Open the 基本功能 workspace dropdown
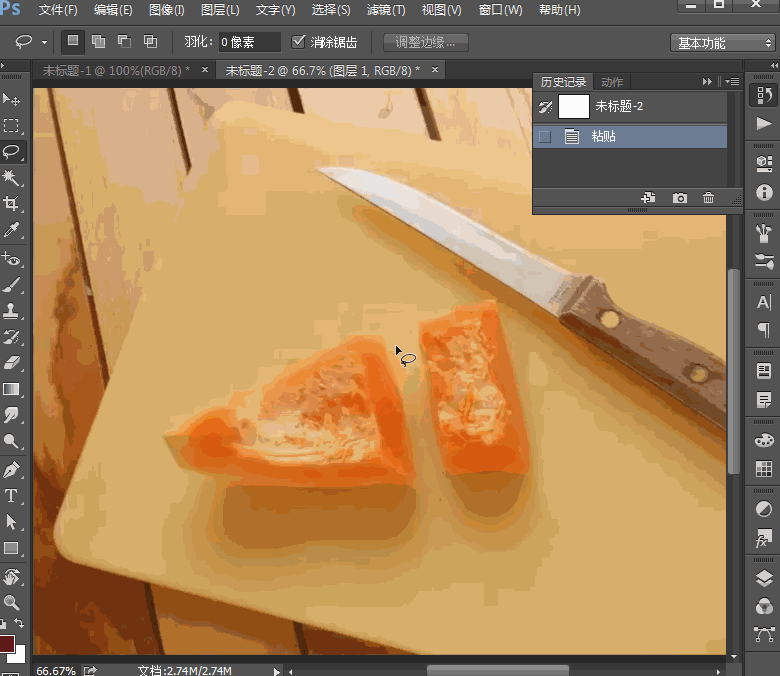The image size is (780, 676). coord(723,43)
